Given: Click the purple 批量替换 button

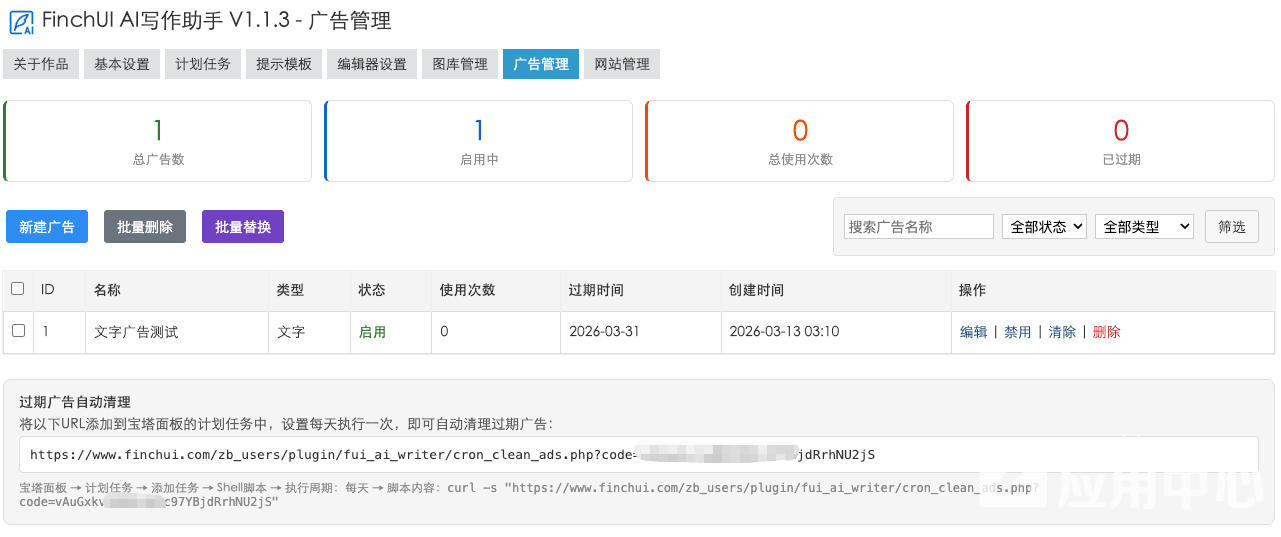Looking at the screenshot, I should pos(243,227).
